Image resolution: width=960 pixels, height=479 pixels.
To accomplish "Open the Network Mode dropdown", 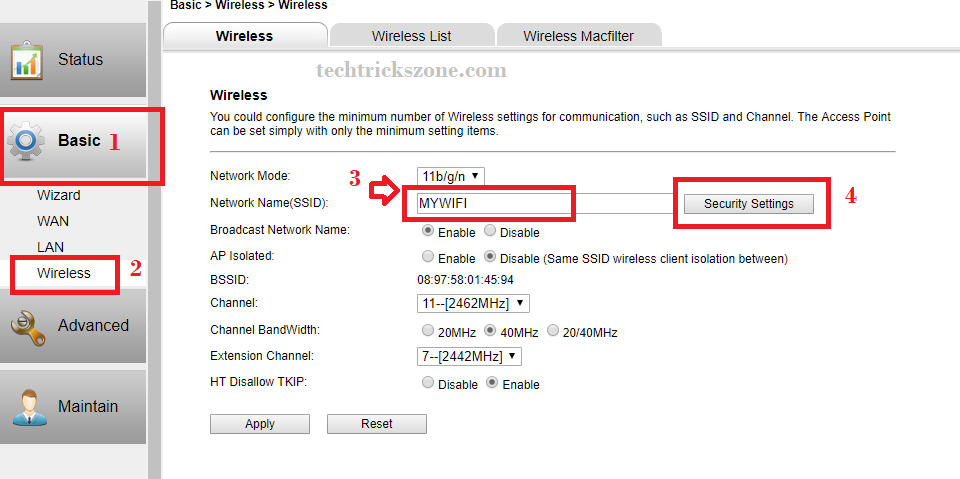I will [451, 176].
